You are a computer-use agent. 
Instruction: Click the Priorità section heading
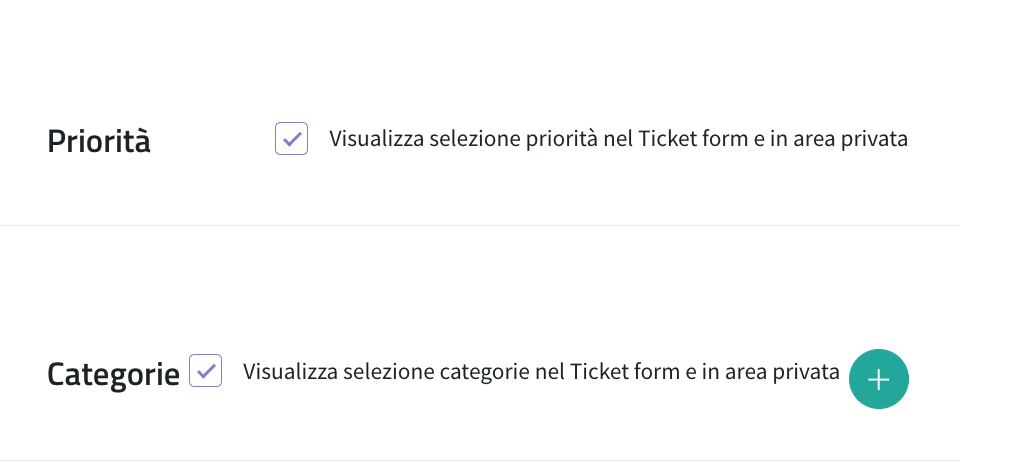(99, 141)
